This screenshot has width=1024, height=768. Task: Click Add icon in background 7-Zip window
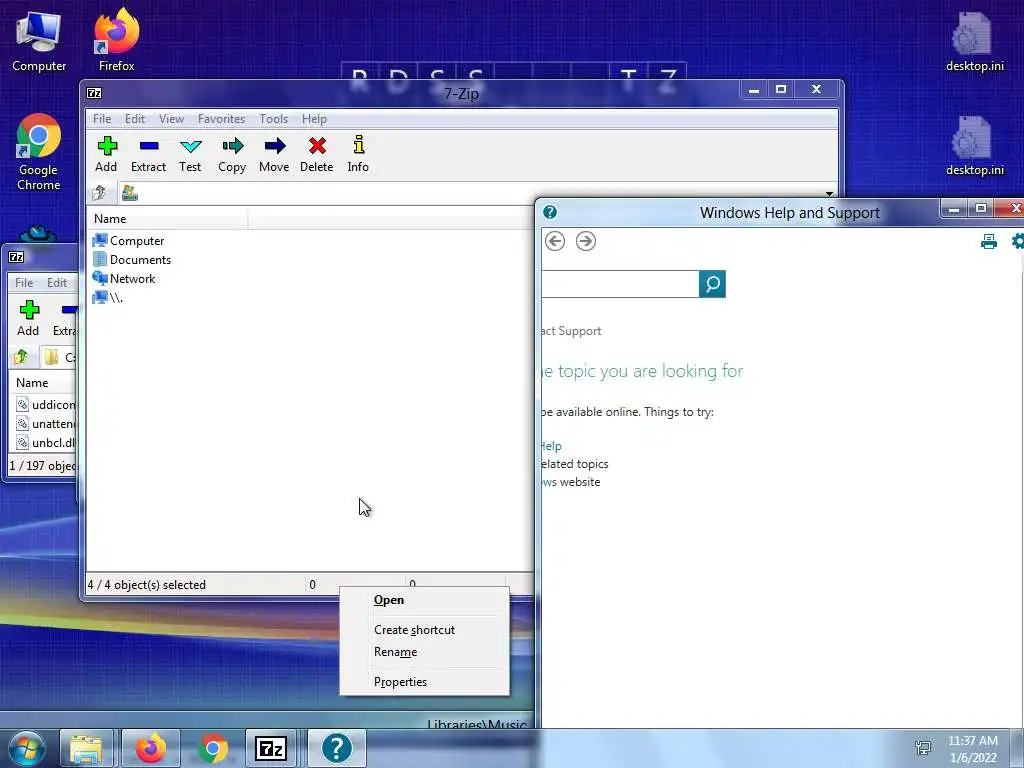point(29,318)
